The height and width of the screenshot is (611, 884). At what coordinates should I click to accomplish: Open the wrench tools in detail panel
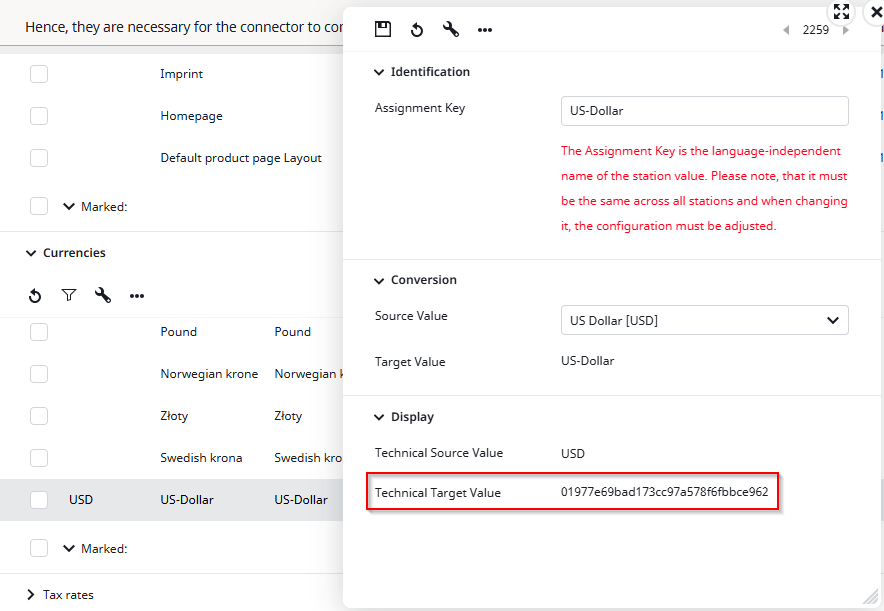click(x=451, y=30)
